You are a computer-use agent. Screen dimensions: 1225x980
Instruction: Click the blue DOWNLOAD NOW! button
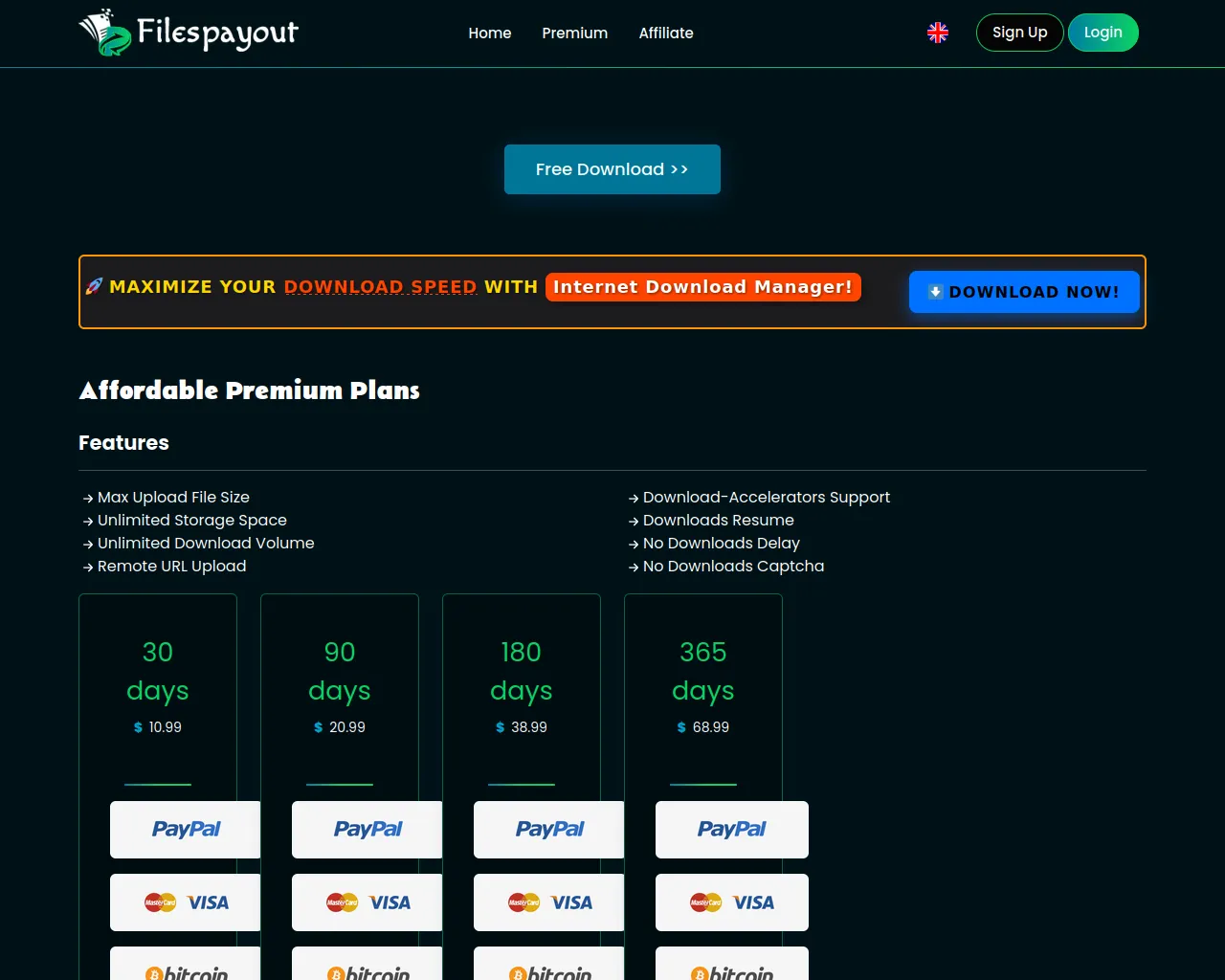(1023, 292)
